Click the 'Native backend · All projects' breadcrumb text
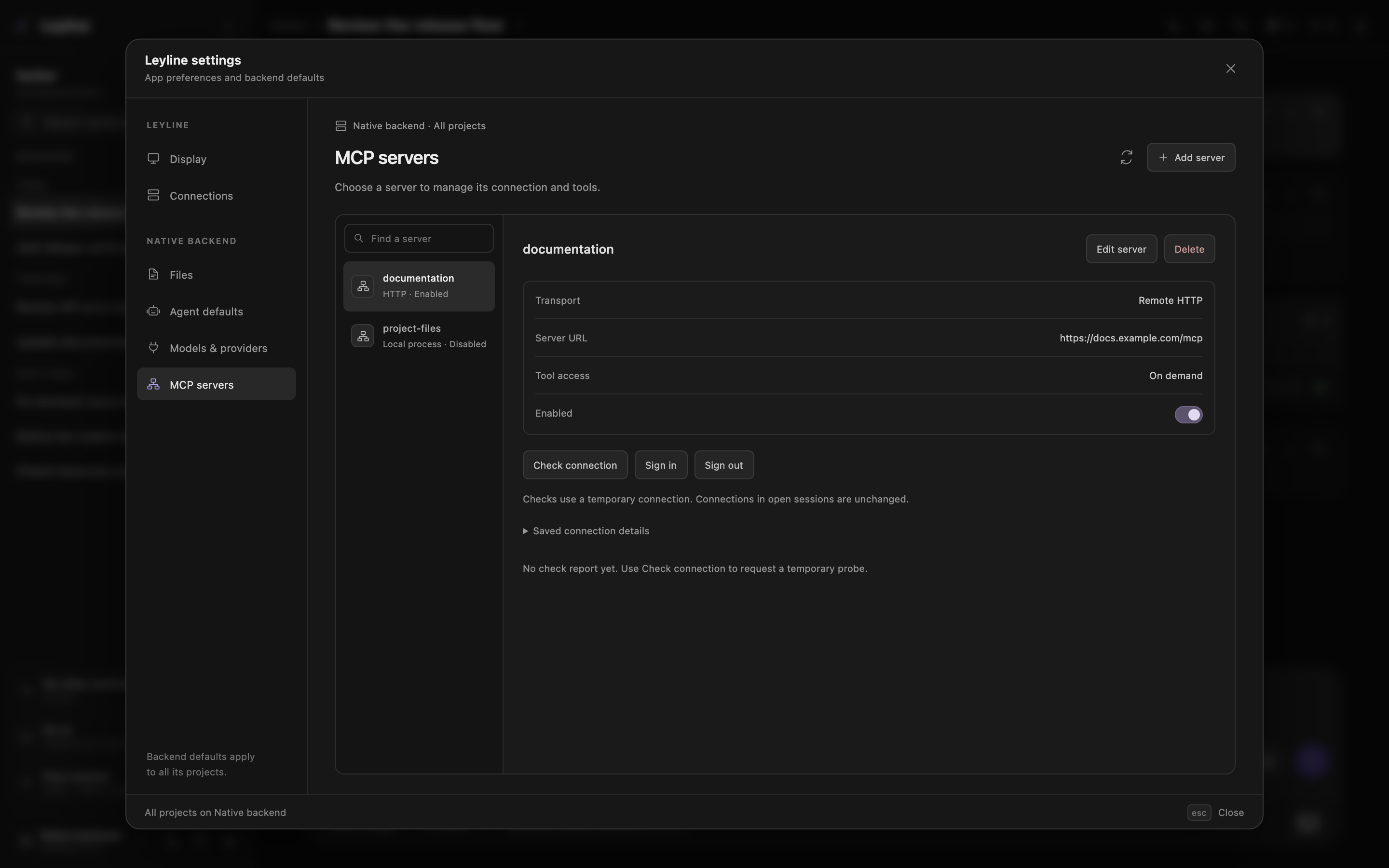The image size is (1389, 868). click(x=419, y=126)
